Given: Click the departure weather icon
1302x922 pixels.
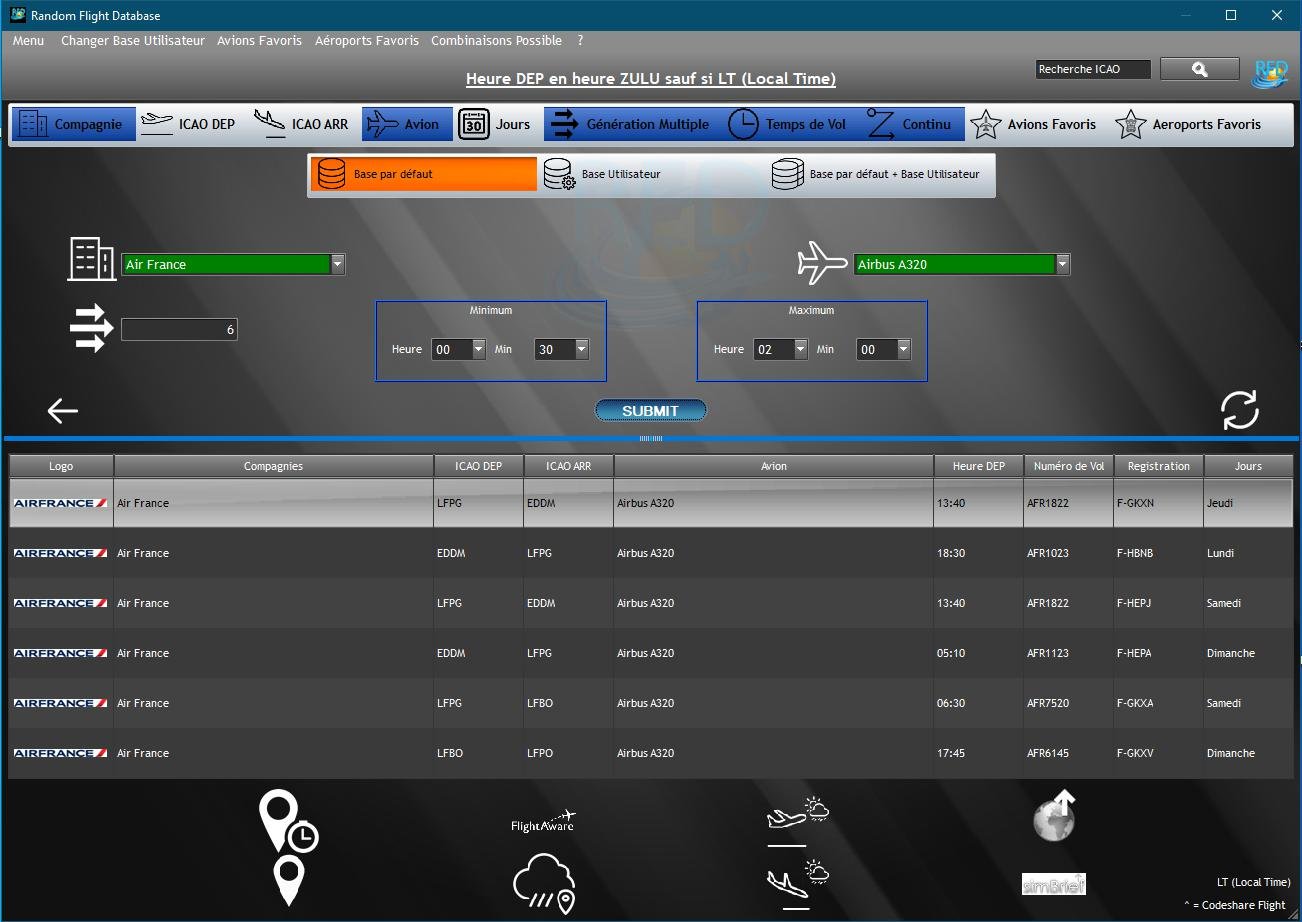Looking at the screenshot, I should (x=797, y=820).
